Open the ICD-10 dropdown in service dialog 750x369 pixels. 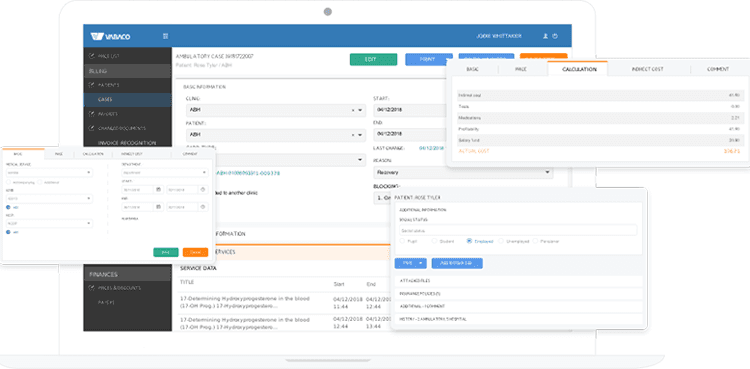click(49, 198)
